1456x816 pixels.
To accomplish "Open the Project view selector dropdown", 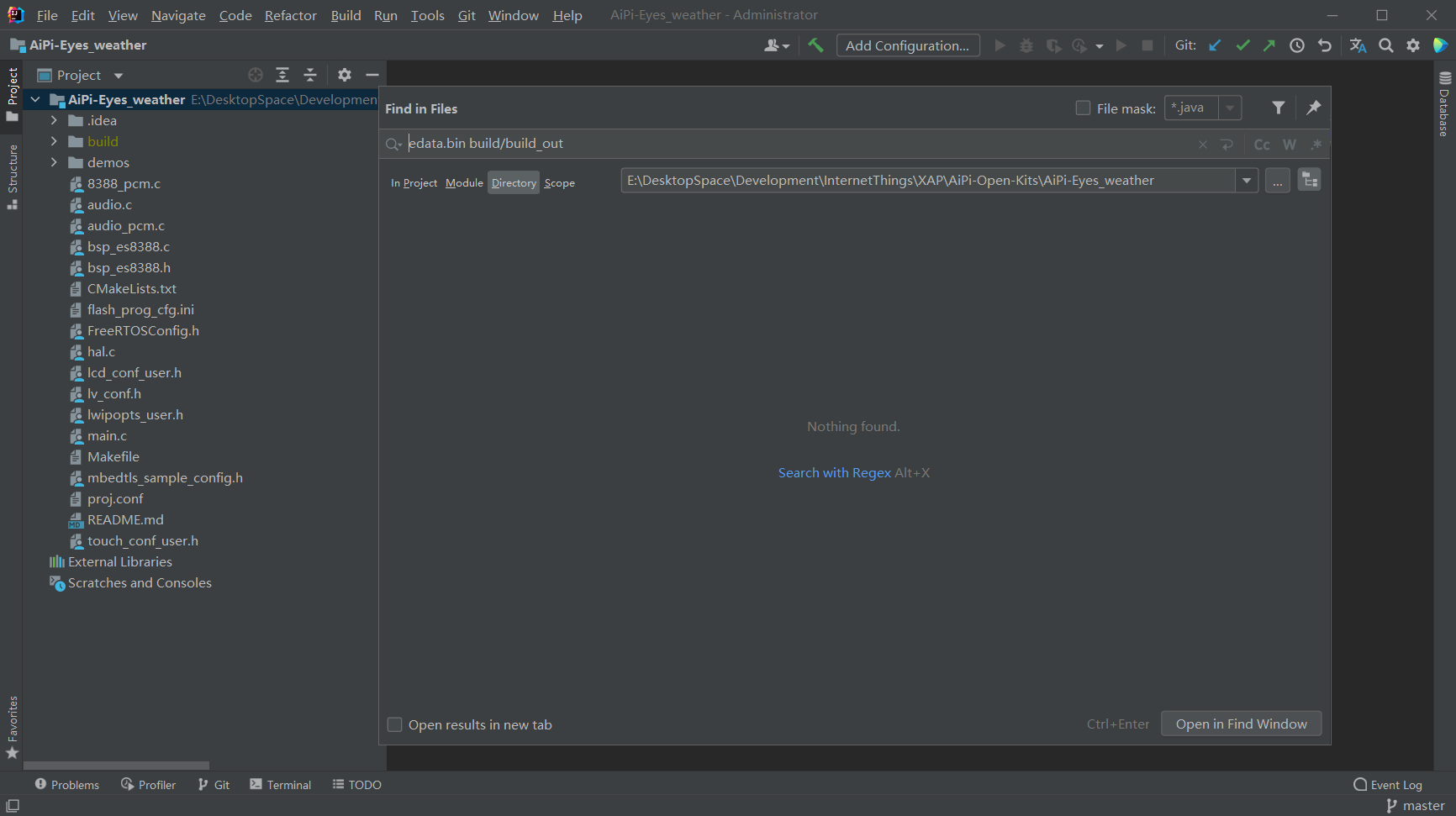I will [119, 76].
